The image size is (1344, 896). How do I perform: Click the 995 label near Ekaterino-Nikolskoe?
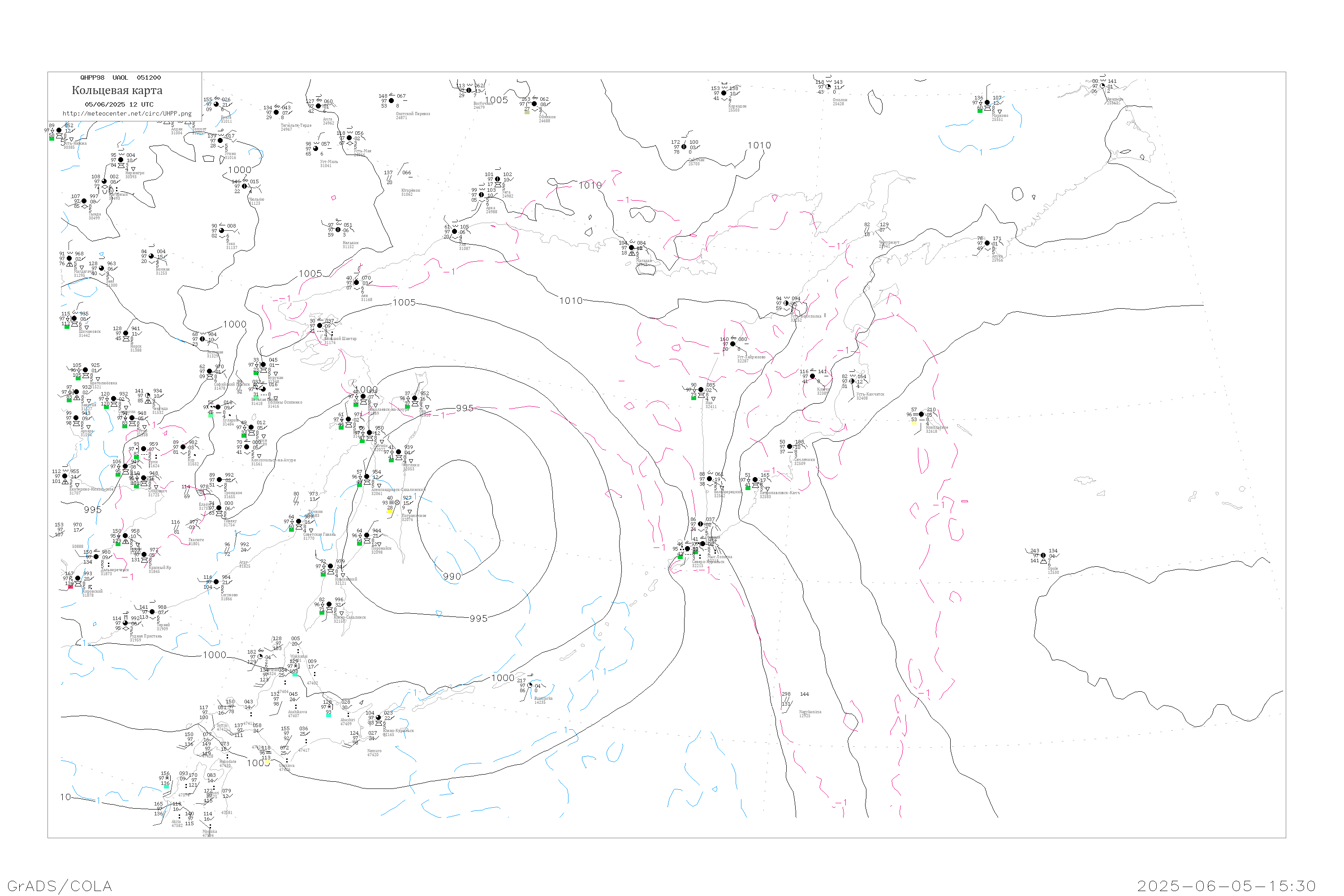coord(93,510)
